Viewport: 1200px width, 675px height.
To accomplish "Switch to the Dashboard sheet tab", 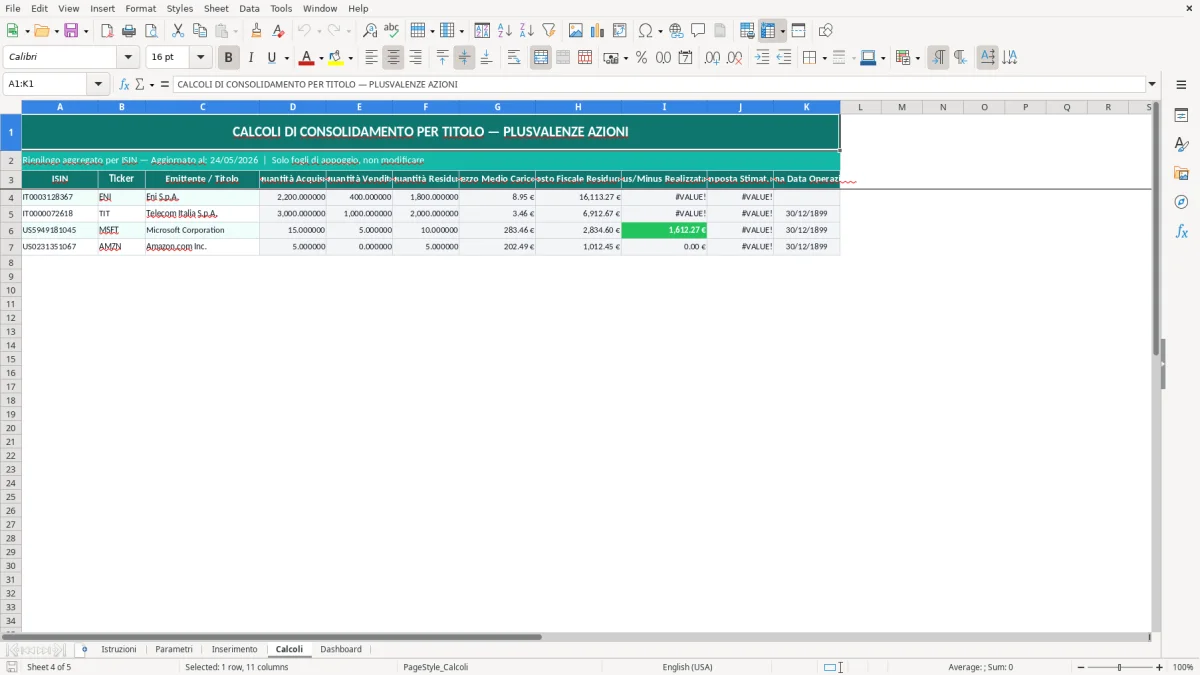I will [x=341, y=649].
